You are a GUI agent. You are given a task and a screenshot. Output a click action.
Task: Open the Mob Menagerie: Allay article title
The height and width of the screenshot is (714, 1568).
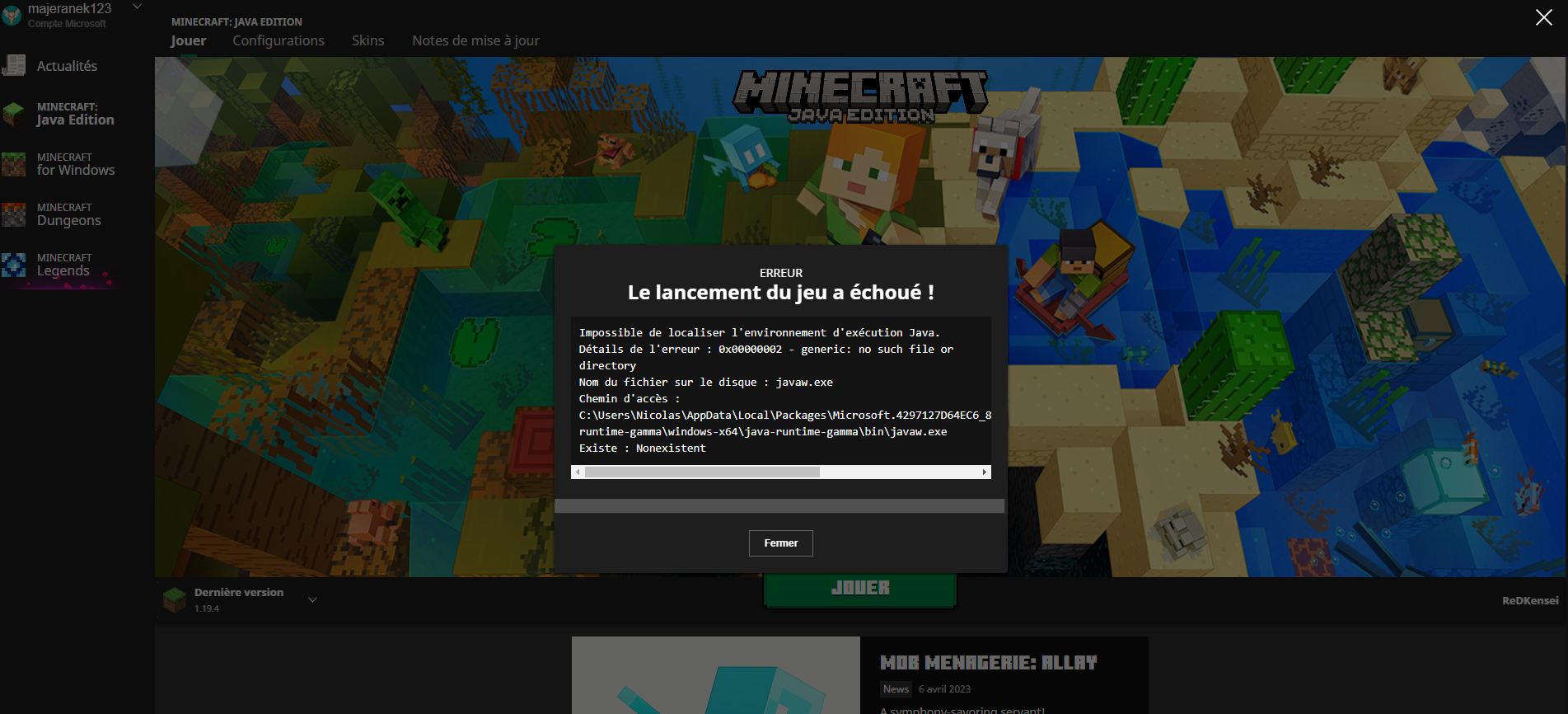pyautogui.click(x=989, y=663)
